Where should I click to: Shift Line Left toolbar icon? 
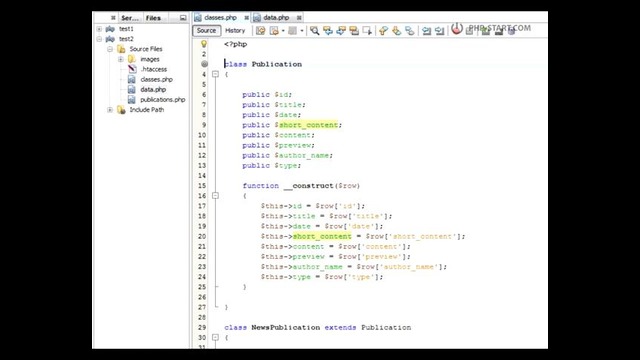point(427,31)
